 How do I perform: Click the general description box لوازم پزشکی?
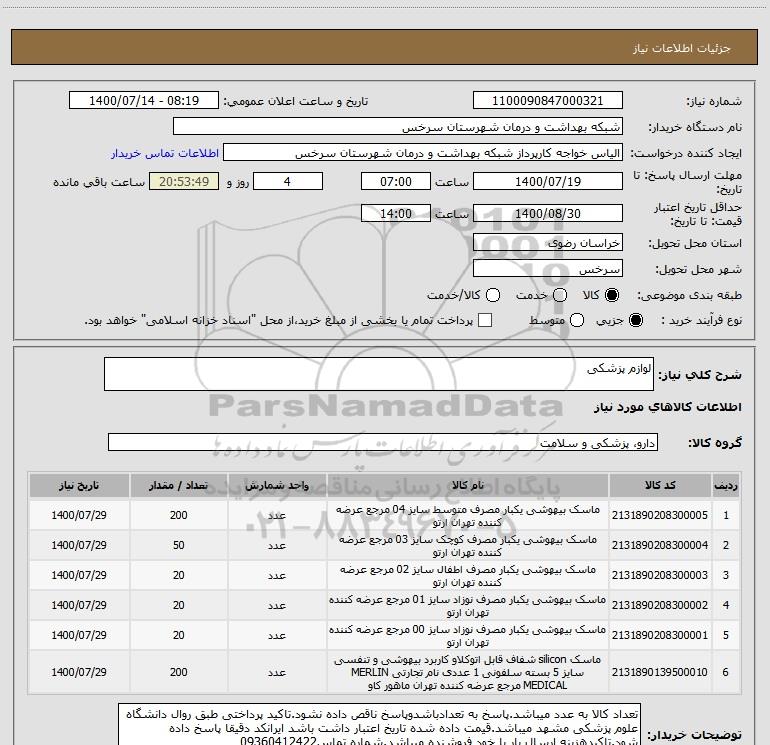pyautogui.click(x=379, y=374)
